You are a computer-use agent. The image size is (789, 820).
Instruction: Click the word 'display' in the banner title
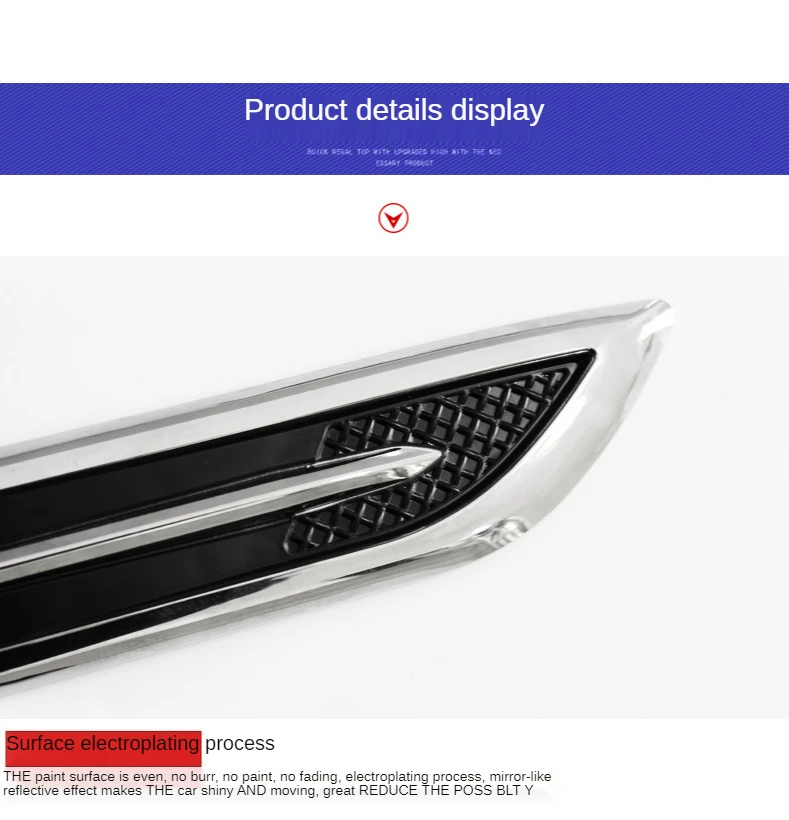click(x=497, y=110)
